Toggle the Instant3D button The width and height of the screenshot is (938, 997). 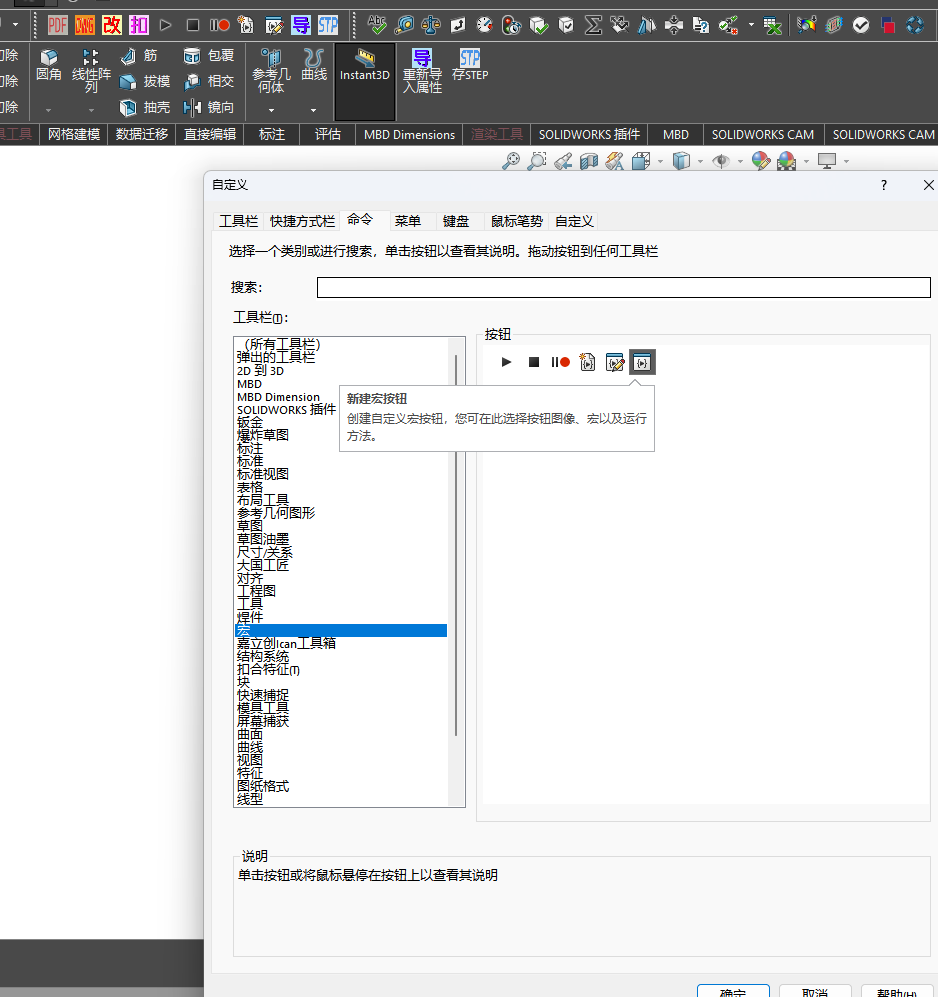pos(364,66)
